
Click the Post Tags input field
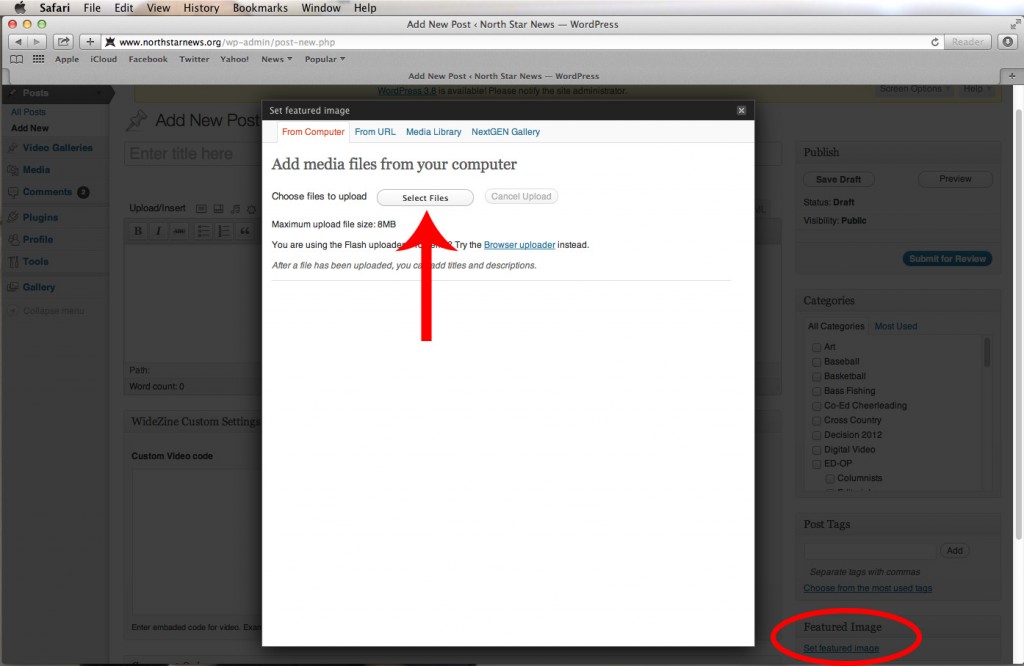(x=870, y=550)
